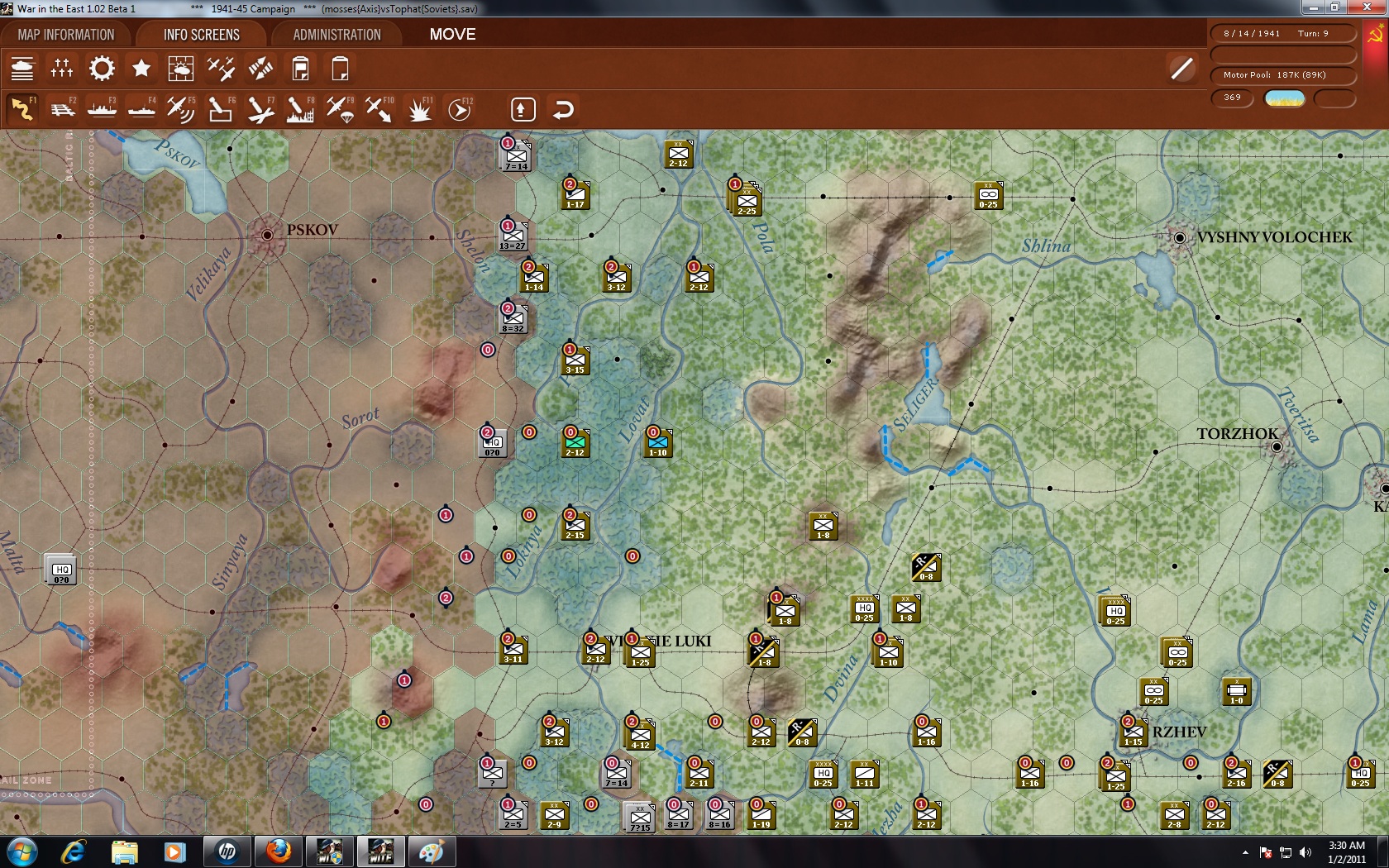The height and width of the screenshot is (868, 1389).
Task: Open the losses screen with crosses icon
Action: (62, 69)
